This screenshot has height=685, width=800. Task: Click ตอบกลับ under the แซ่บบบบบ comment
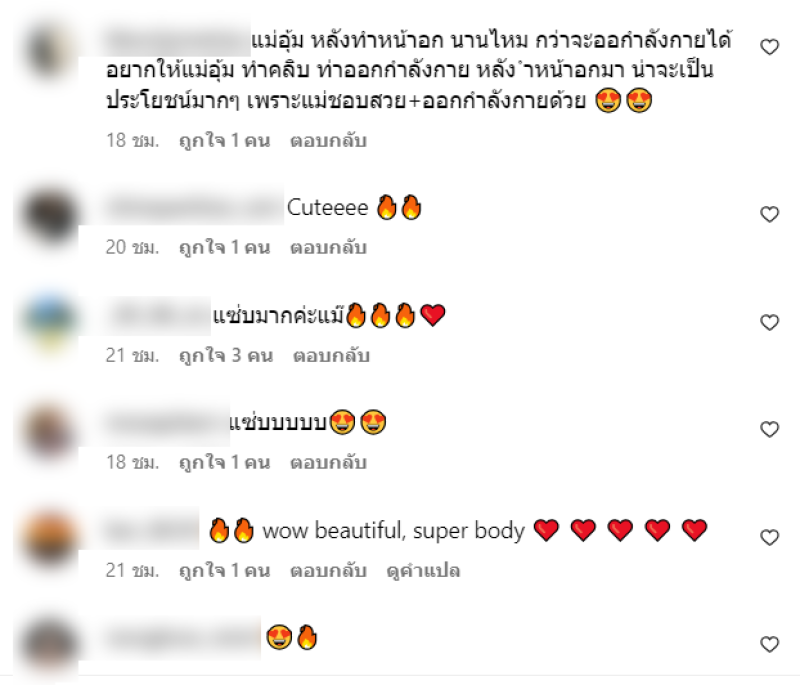point(328,463)
